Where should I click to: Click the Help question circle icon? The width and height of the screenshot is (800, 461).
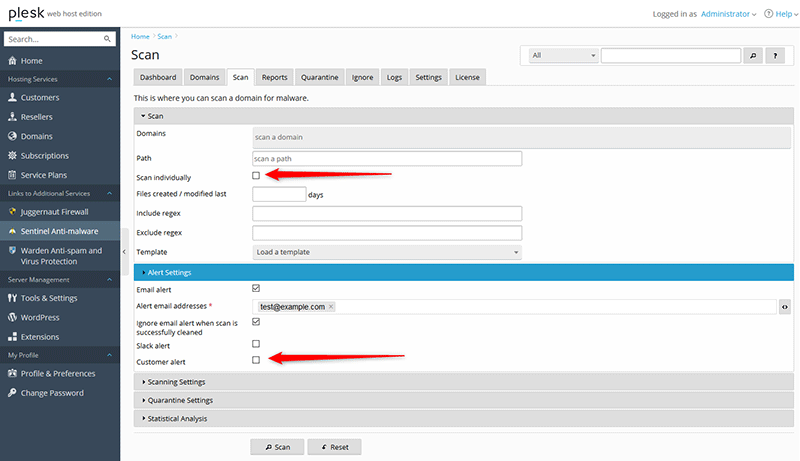(x=768, y=14)
